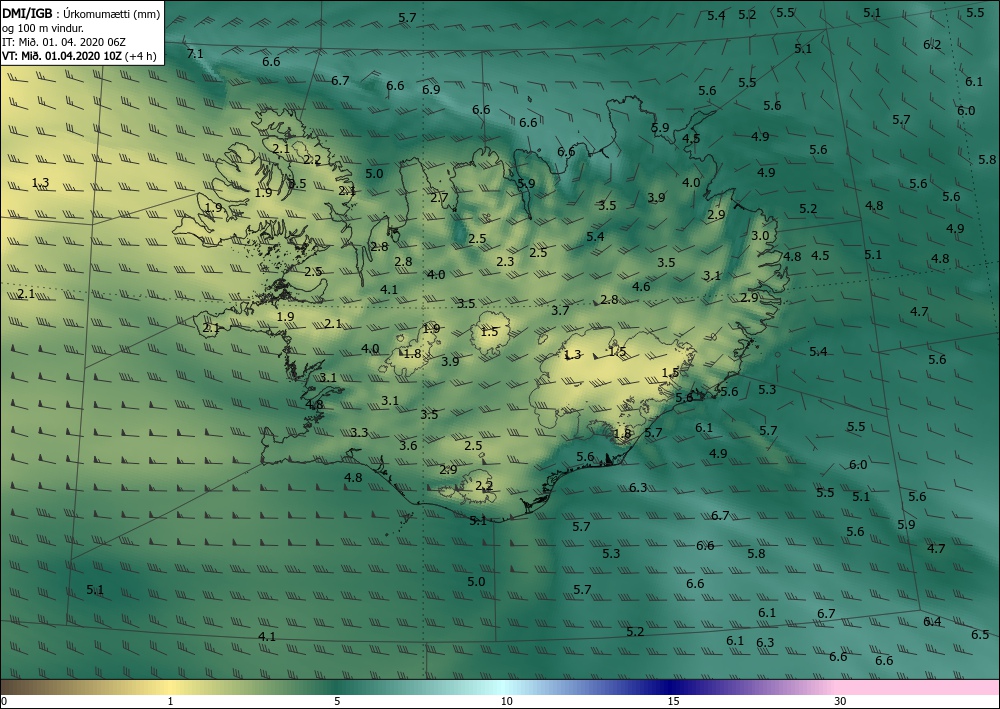1000x709 pixels.
Task: Click the map value "2.7"
Action: coord(439,198)
